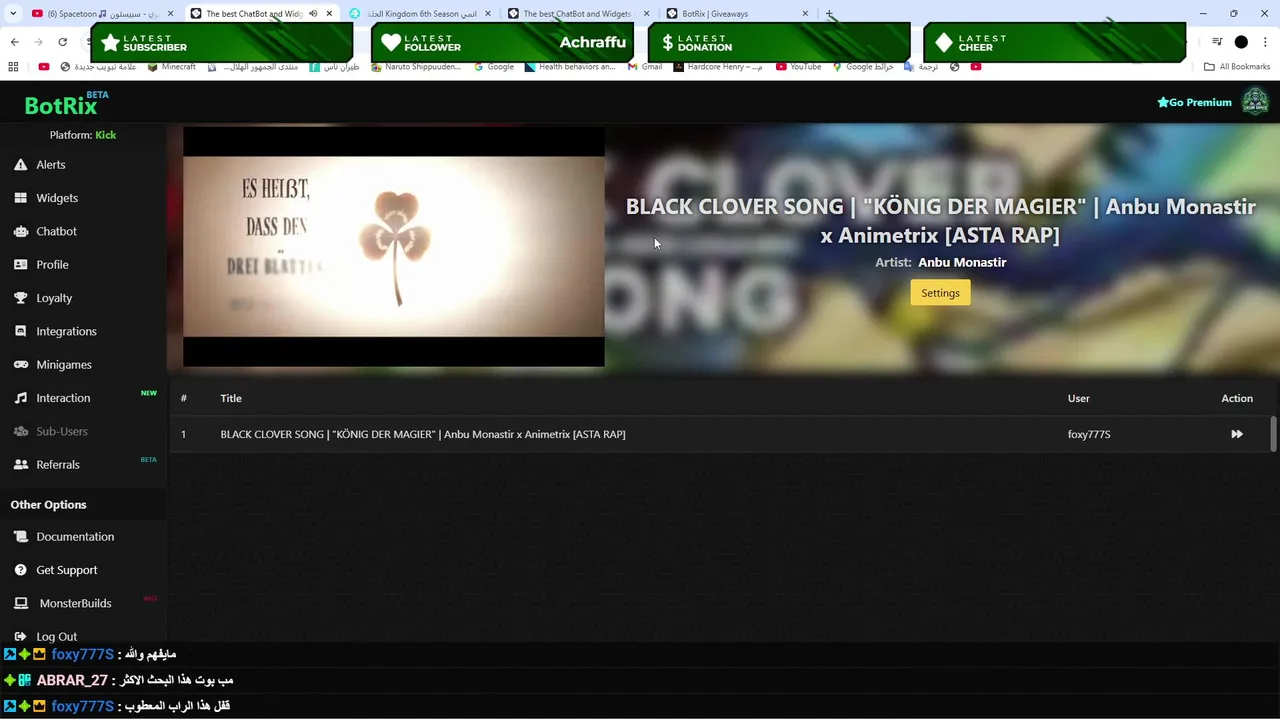Select the Interaction music note icon
The width and height of the screenshot is (1280, 720).
point(20,398)
